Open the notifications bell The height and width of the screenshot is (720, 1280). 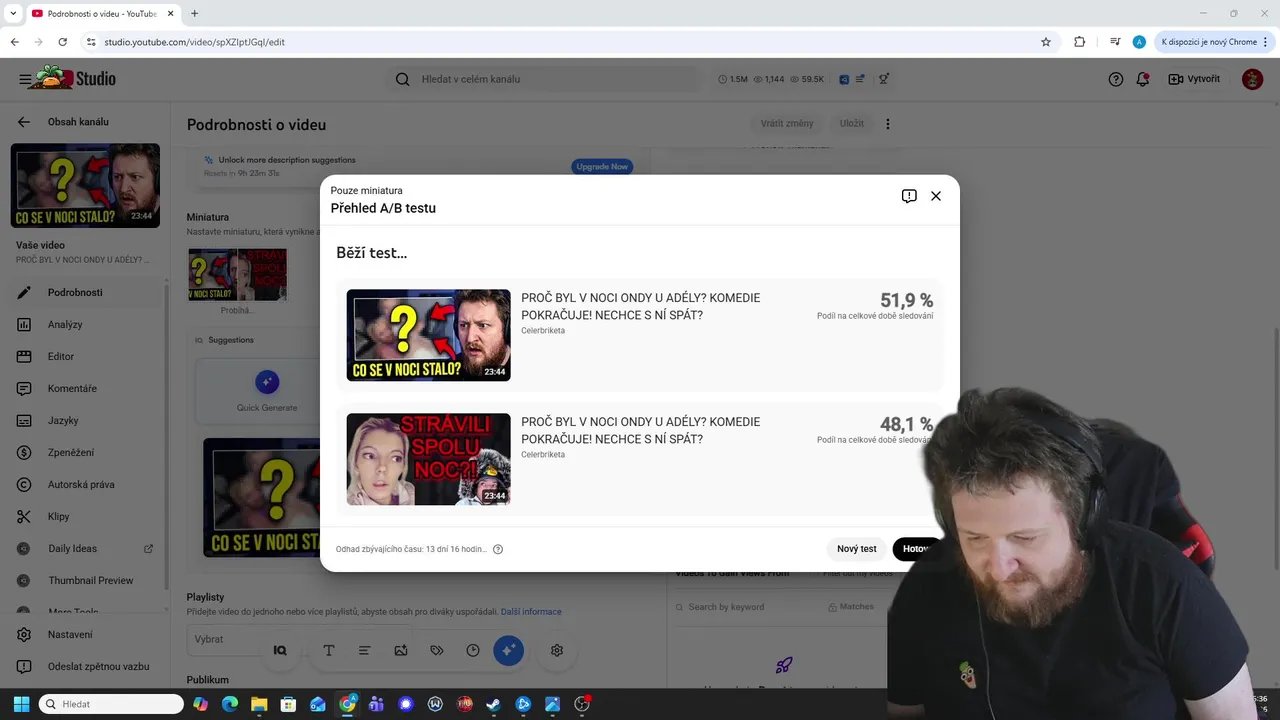[x=1142, y=79]
